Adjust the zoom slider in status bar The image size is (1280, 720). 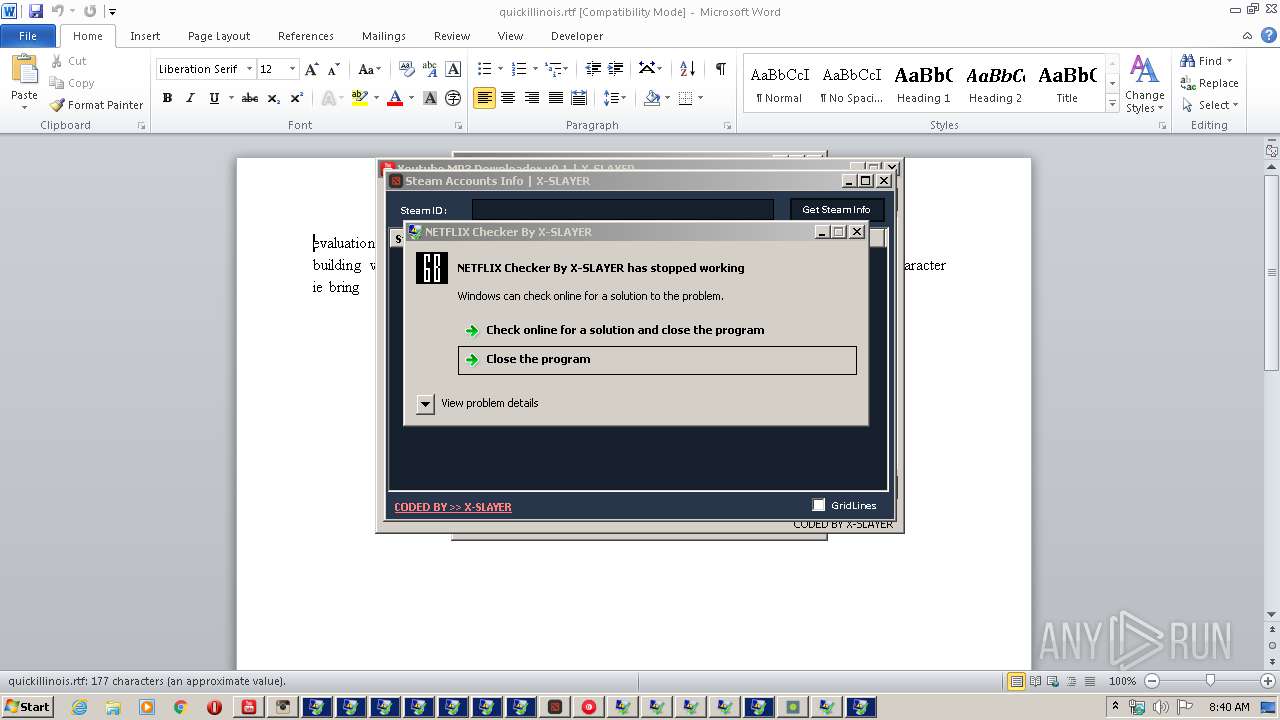[x=1210, y=681]
